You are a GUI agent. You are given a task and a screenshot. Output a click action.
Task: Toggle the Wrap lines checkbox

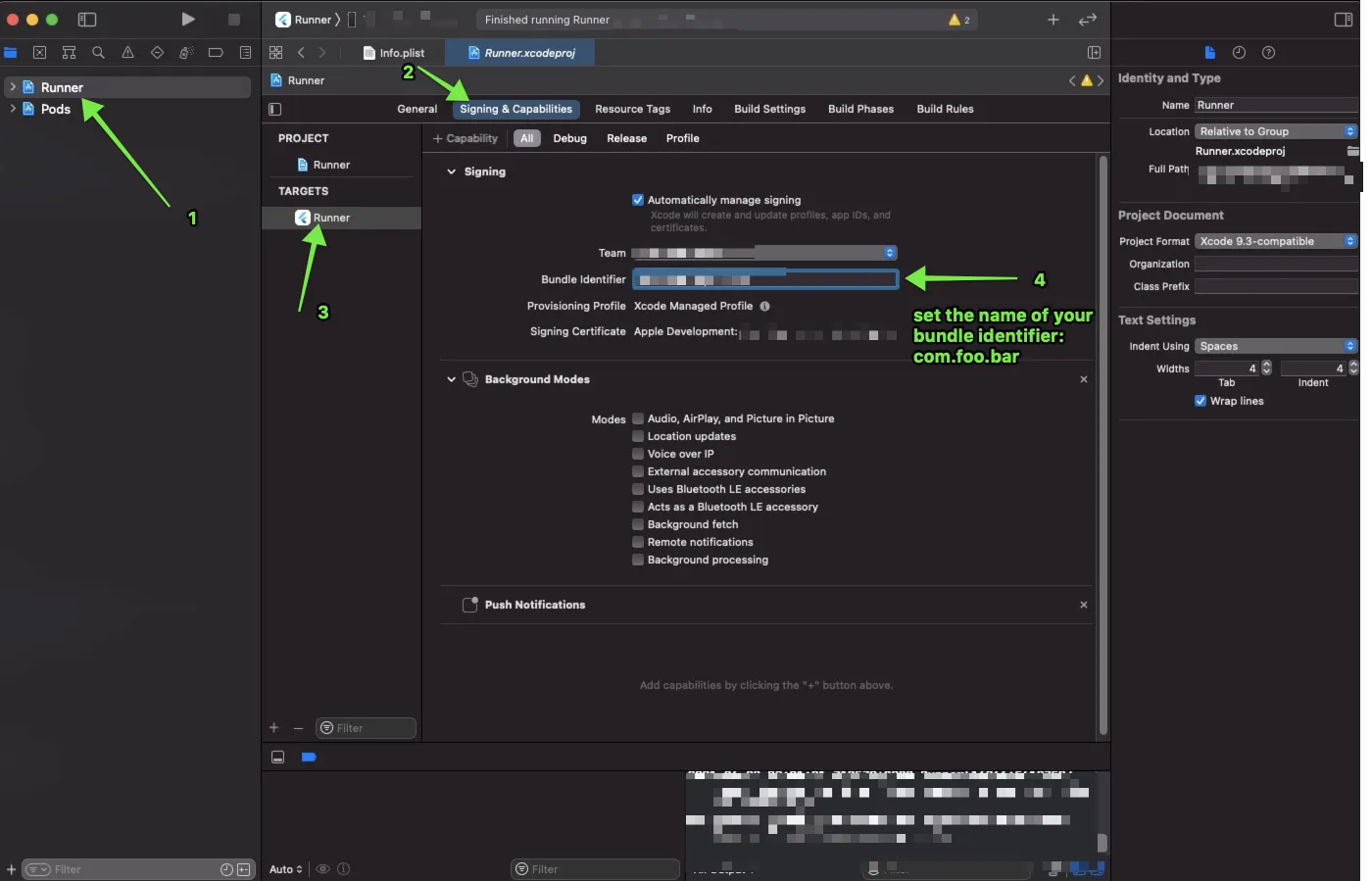pos(1200,401)
